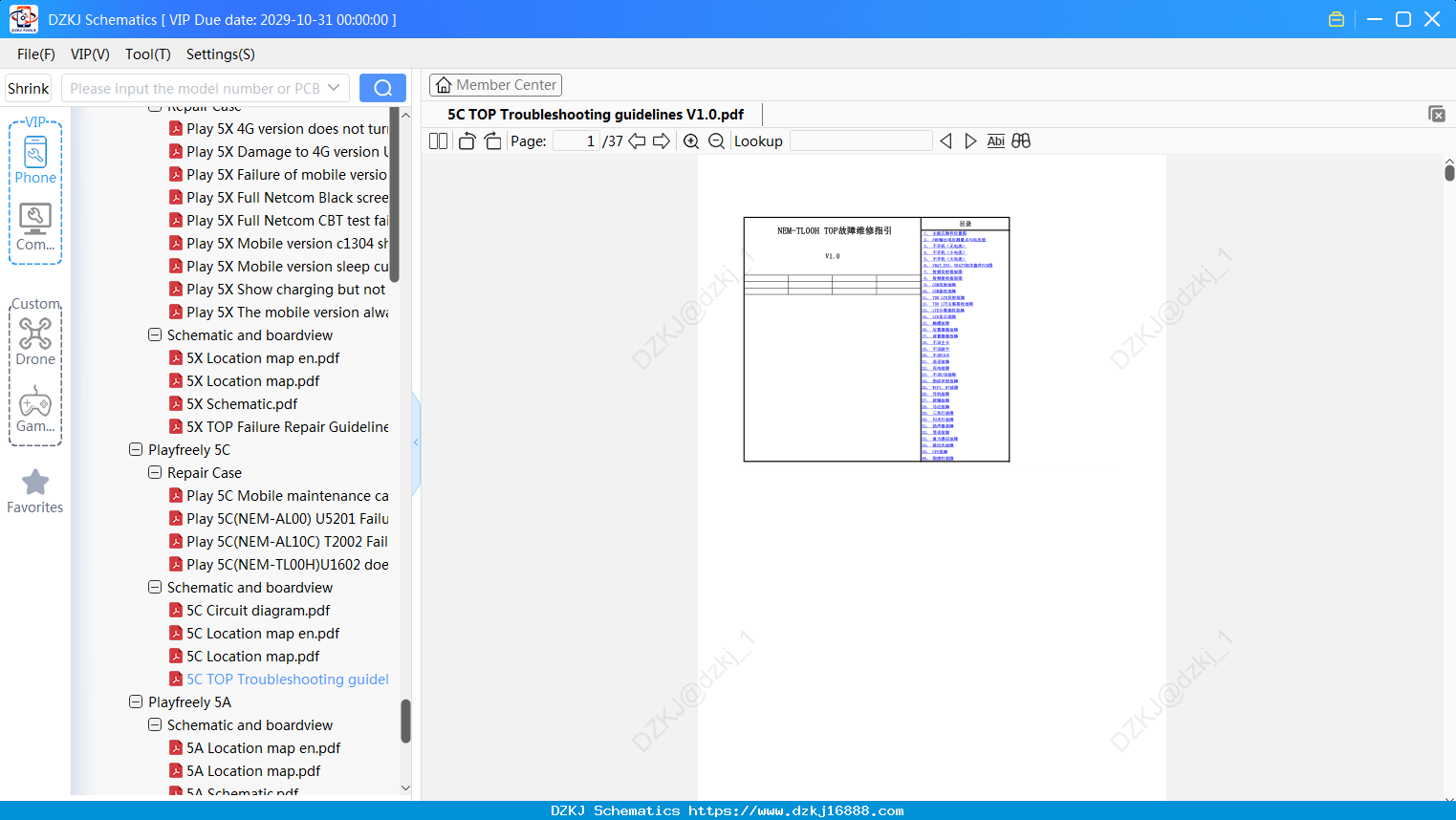This screenshot has width=1456, height=820.
Task: Find previous lookup result
Action: (945, 140)
